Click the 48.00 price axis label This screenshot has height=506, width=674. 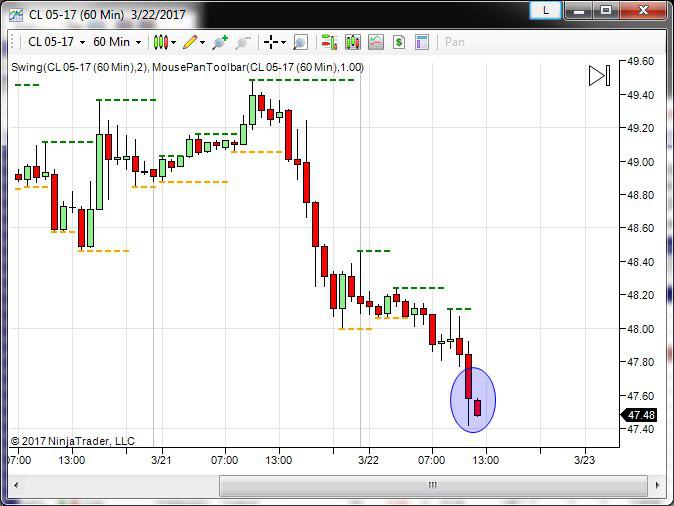pyautogui.click(x=640, y=329)
